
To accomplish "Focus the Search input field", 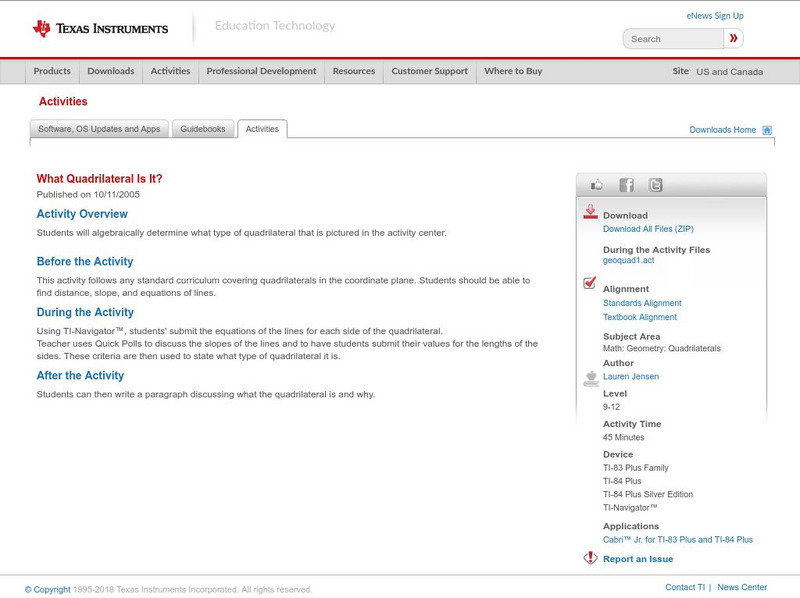I will point(673,39).
